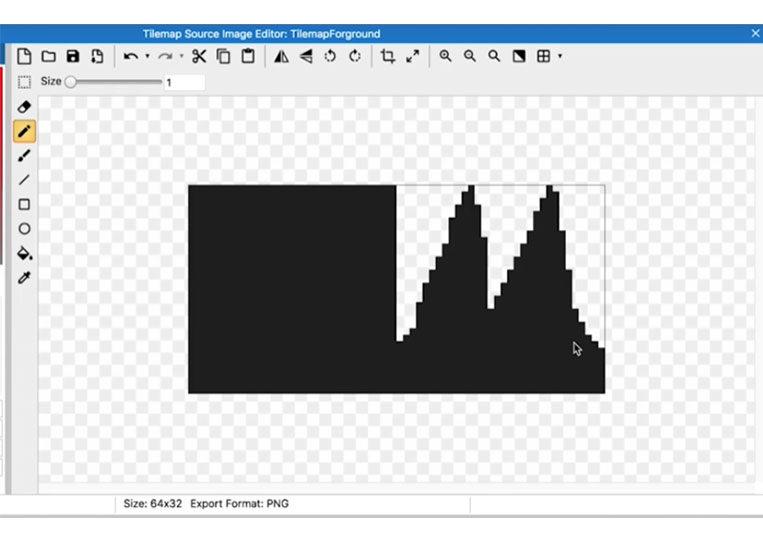
Task: Click the Size slider handle
Action: [71, 82]
